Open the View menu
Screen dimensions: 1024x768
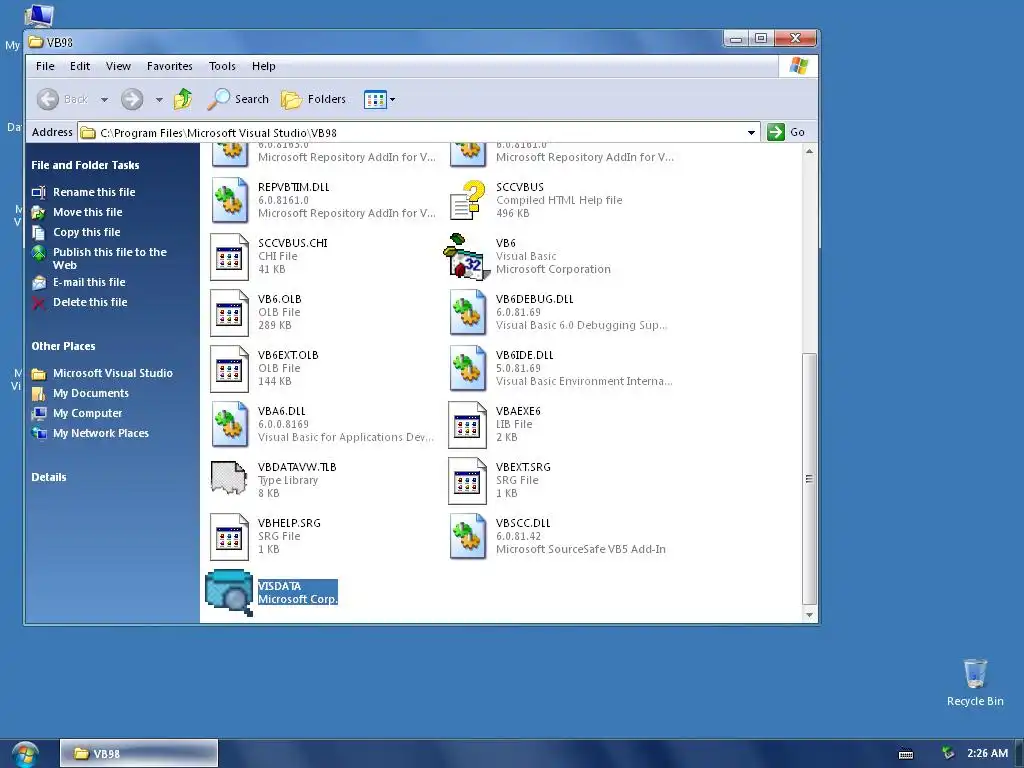click(118, 66)
